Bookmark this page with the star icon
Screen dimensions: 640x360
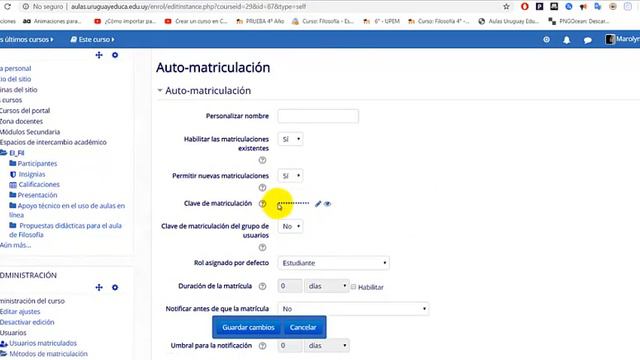click(x=506, y=7)
